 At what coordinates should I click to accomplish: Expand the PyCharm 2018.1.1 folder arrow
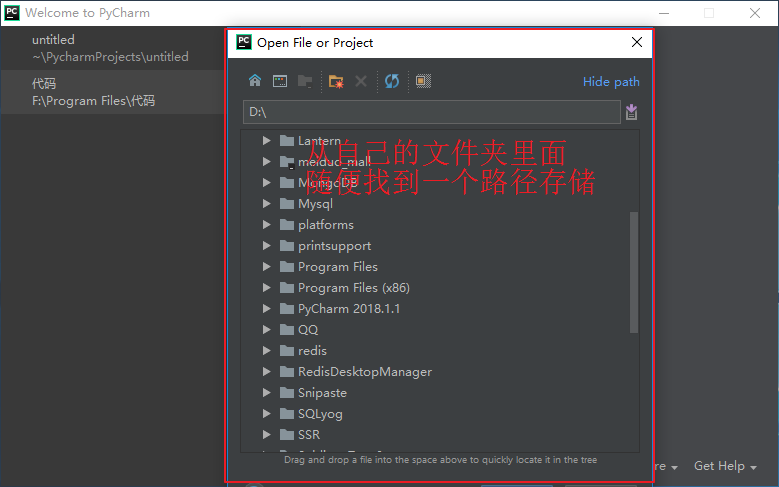(x=267, y=309)
